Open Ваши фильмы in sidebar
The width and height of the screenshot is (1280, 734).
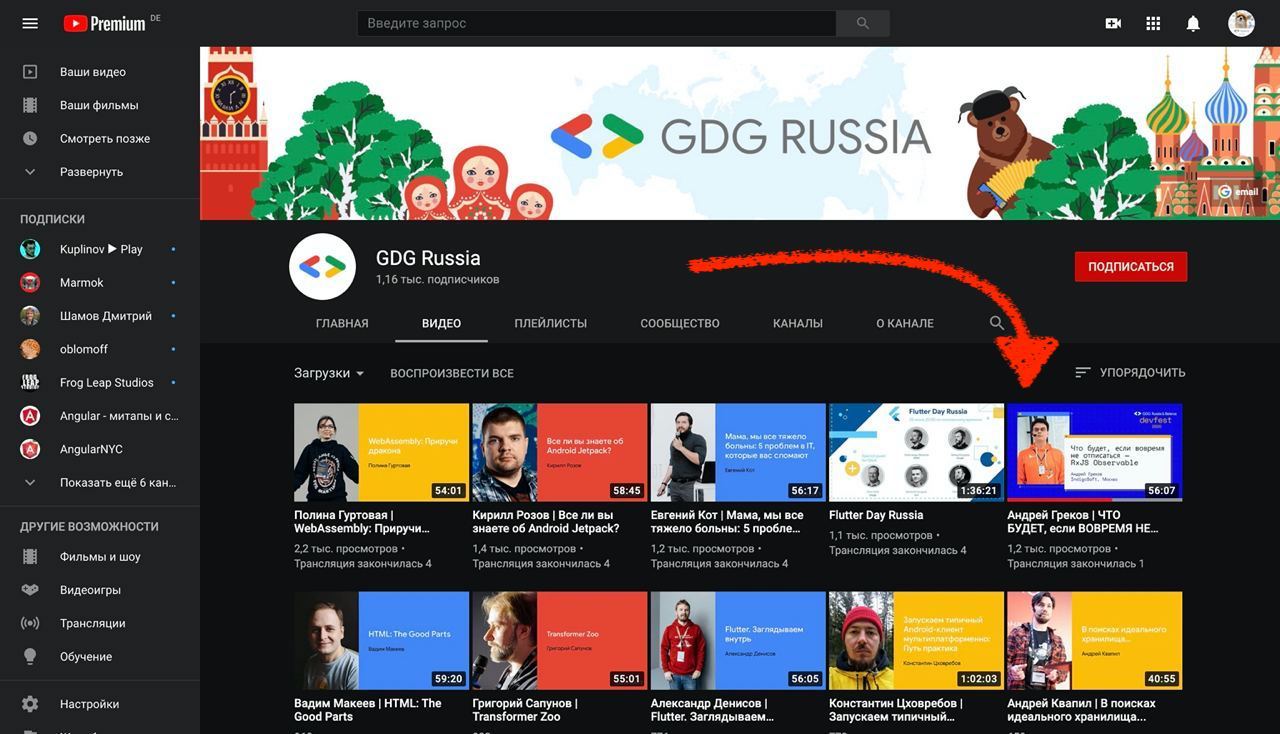pyautogui.click(x=100, y=105)
